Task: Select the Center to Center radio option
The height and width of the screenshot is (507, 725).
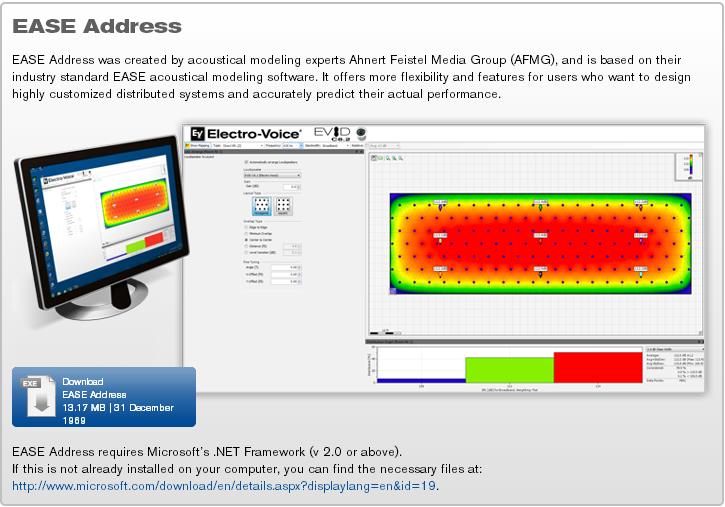Action: (246, 240)
